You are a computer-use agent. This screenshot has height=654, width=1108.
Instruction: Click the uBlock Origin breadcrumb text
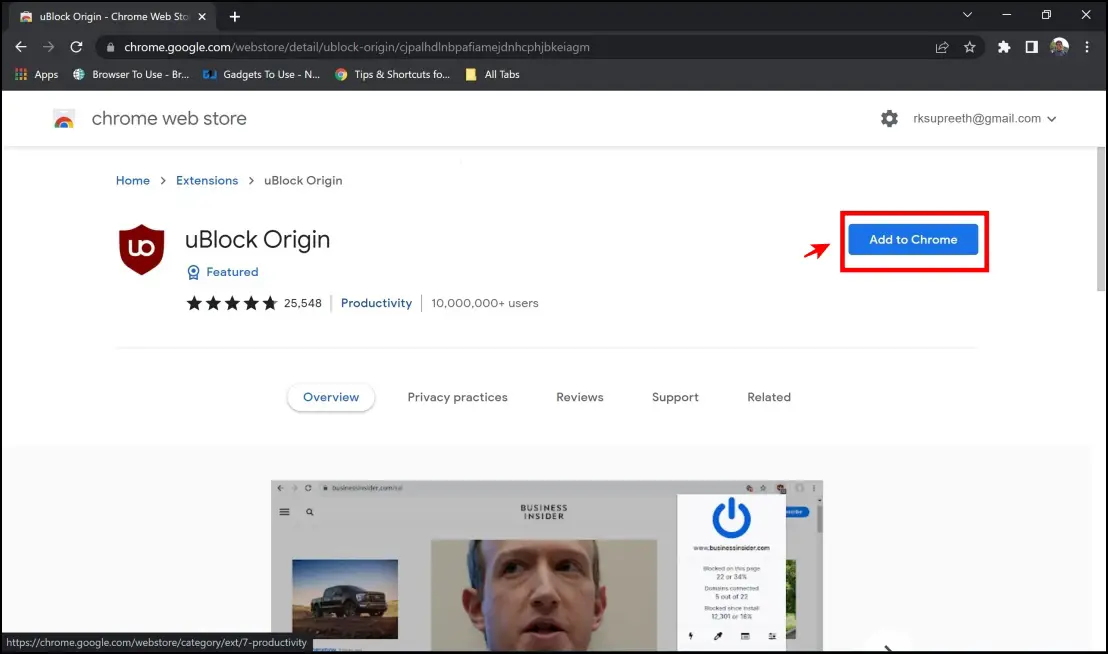(303, 181)
